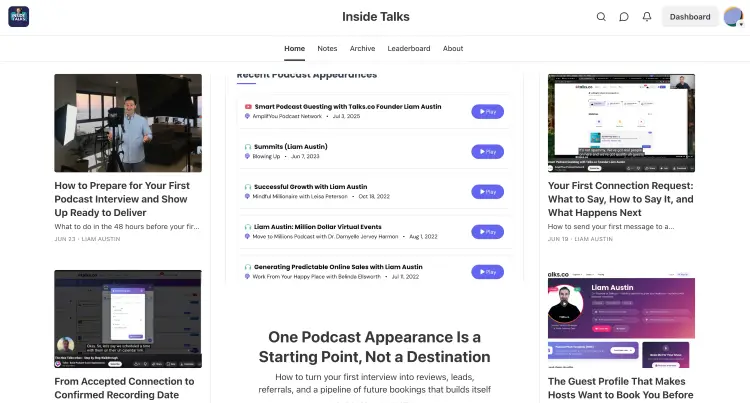Click the Dashboard button
This screenshot has width=750, height=403.
click(690, 17)
